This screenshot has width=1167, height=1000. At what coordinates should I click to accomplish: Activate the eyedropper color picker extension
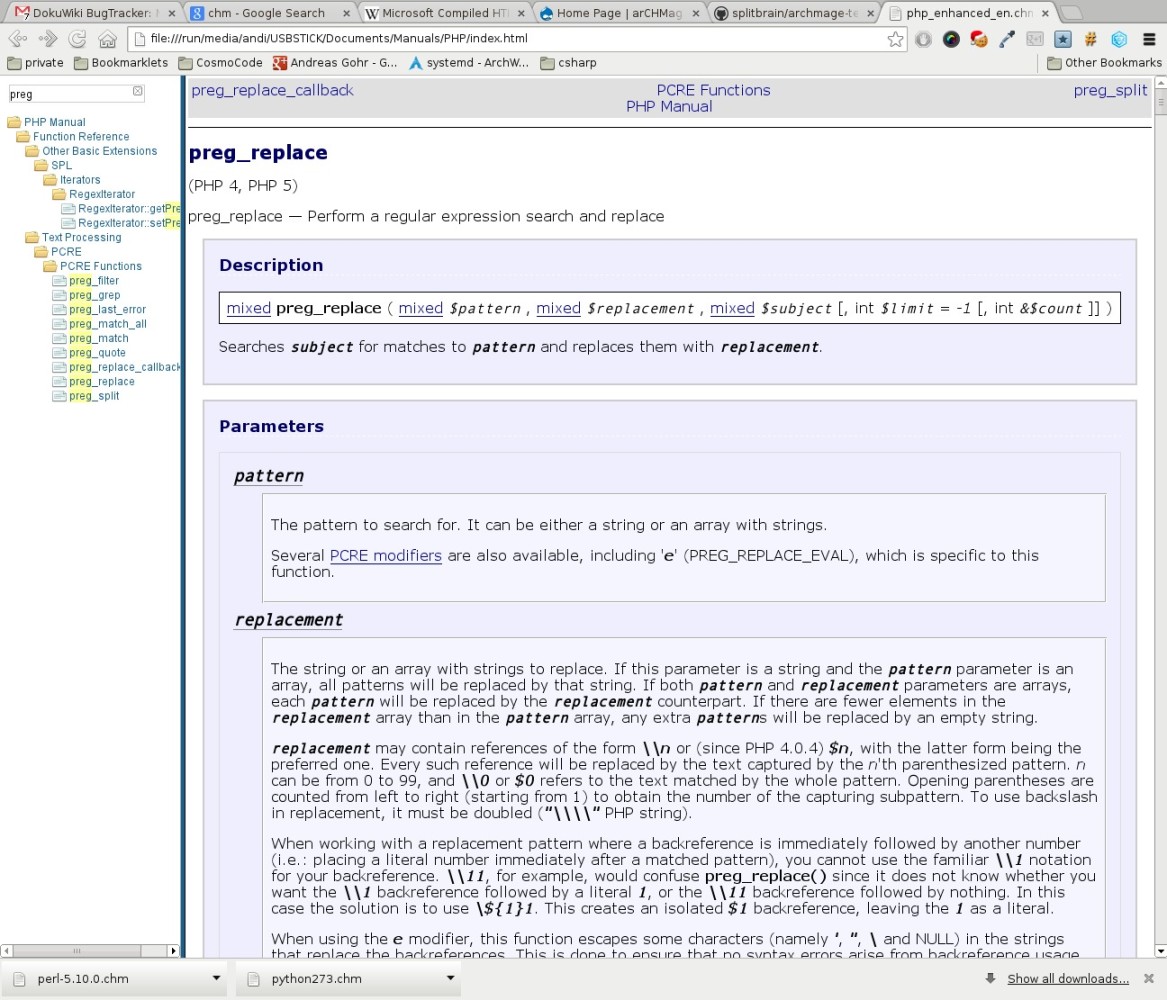1007,39
